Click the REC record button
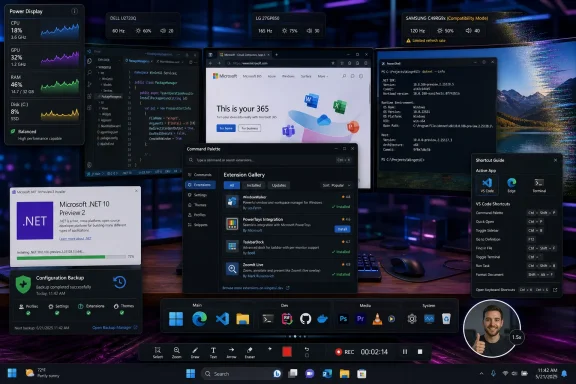Image resolution: width=576 pixels, height=384 pixels. click(x=345, y=352)
